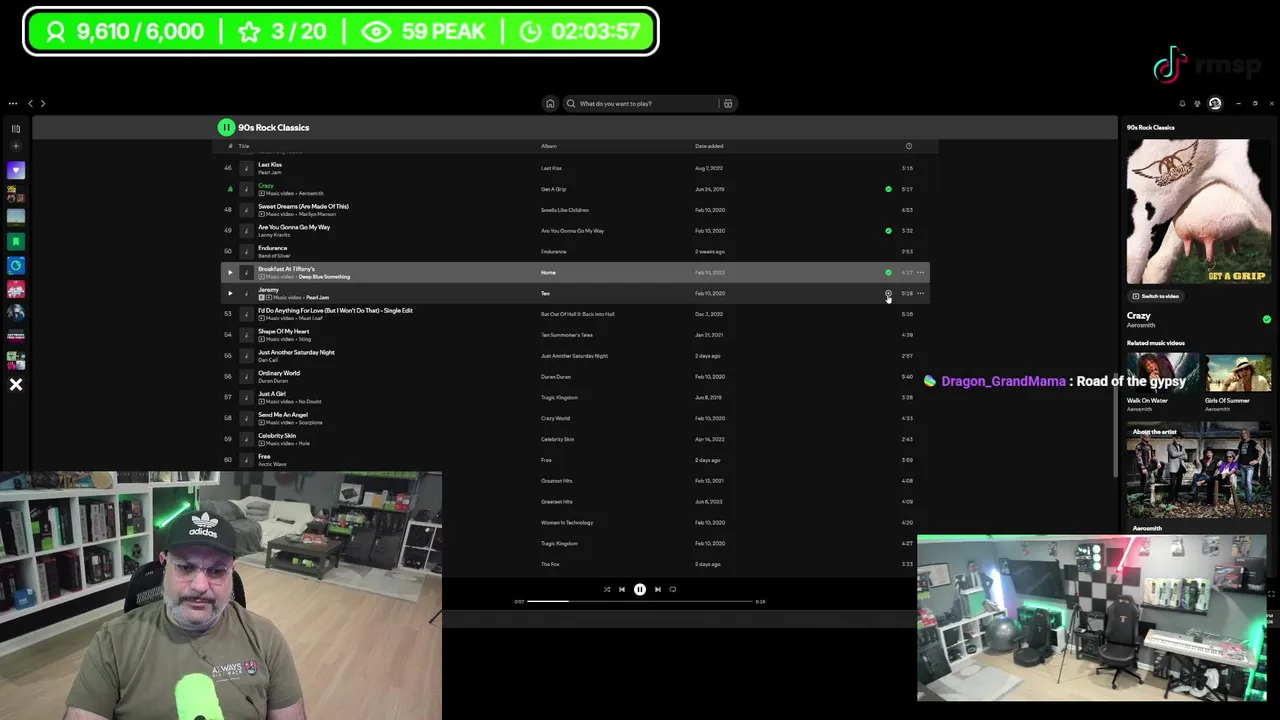Open the Smells Like Children album link
Viewport: 1280px width, 720px height.
click(565, 210)
